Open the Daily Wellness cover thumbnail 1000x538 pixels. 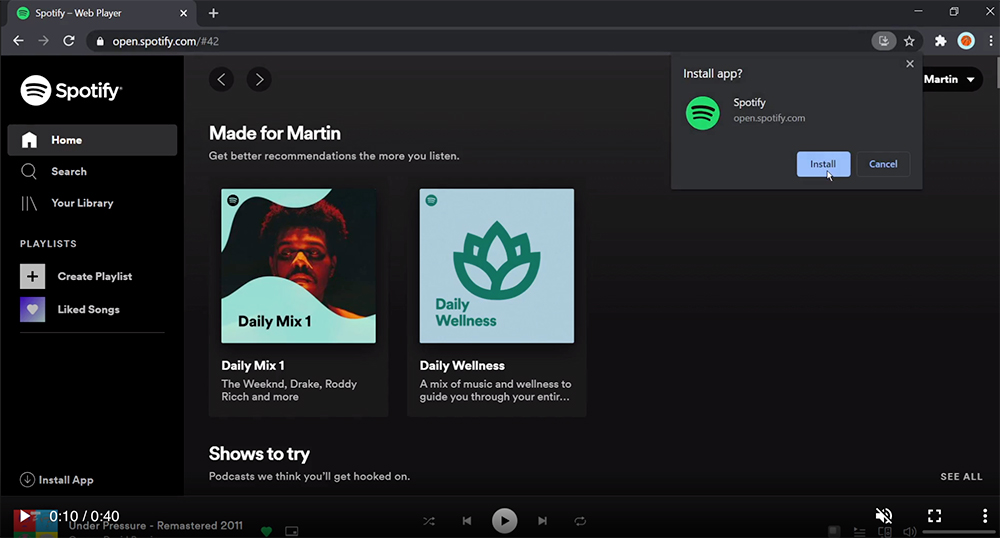[497, 266]
